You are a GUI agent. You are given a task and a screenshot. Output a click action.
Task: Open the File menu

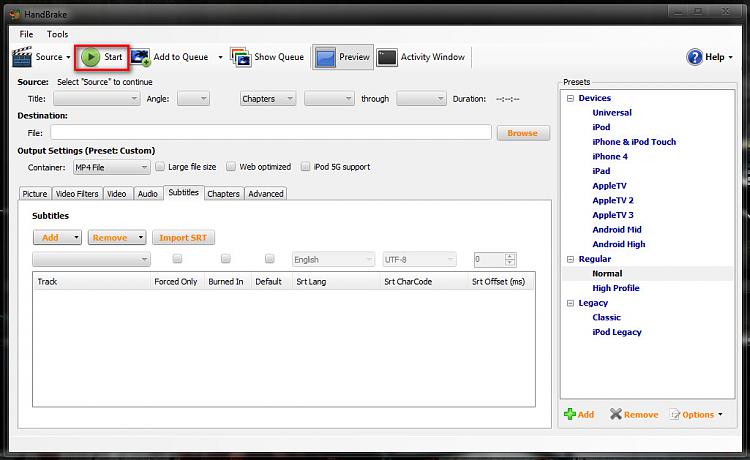pos(26,34)
